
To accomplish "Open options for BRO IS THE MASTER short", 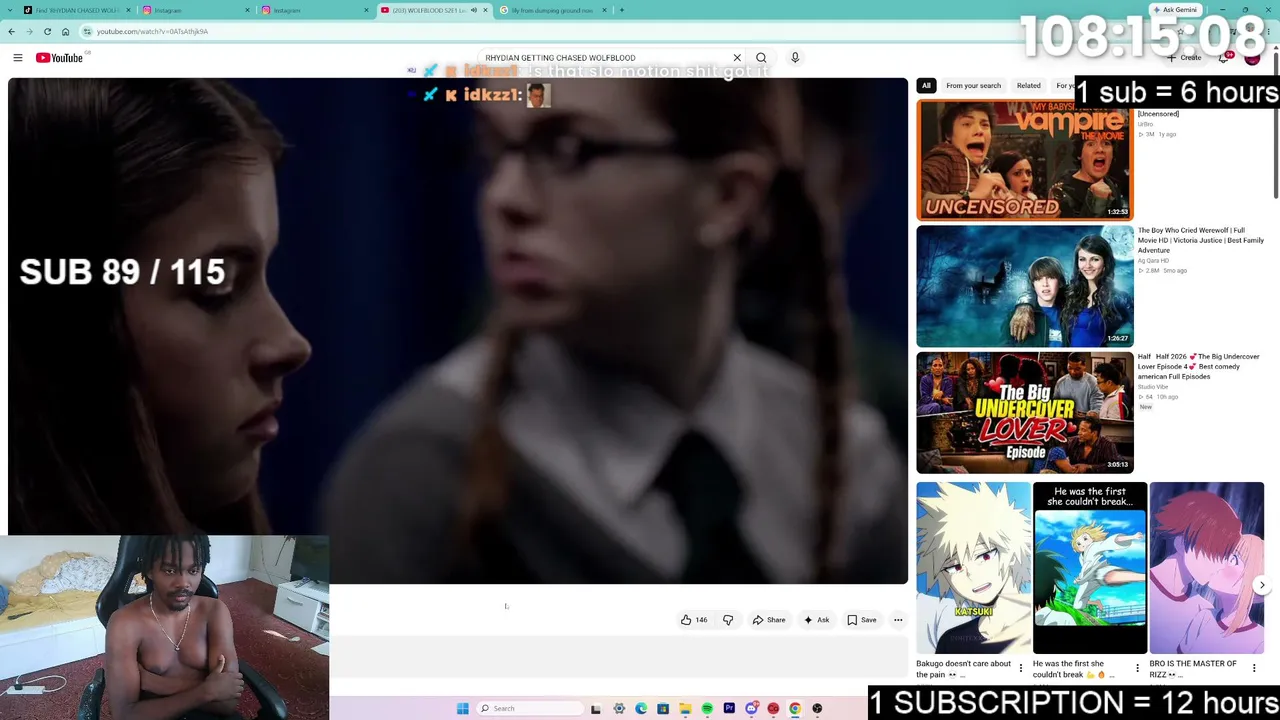I will (1254, 668).
